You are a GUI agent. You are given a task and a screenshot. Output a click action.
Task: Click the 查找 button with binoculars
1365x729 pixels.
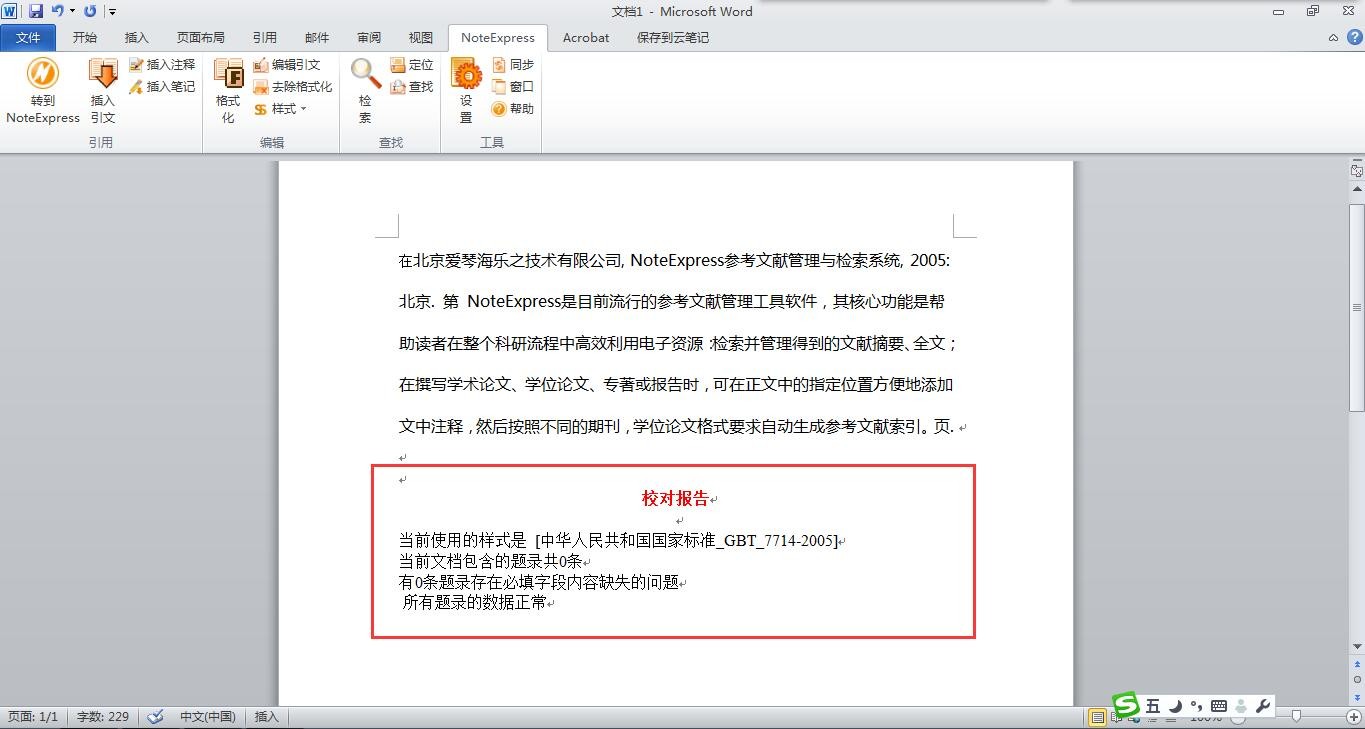[x=412, y=86]
